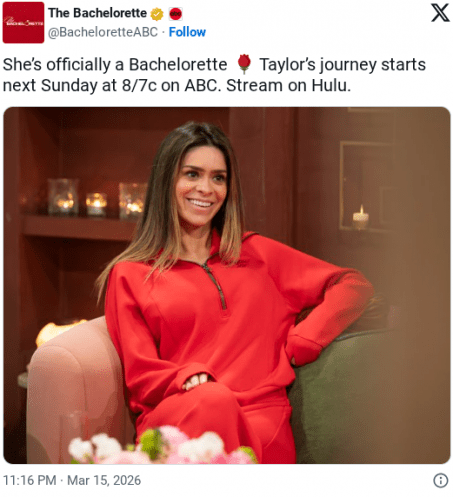The width and height of the screenshot is (453, 497).
Task: Open The Bachelorette red profile avatar
Action: [x=23, y=22]
